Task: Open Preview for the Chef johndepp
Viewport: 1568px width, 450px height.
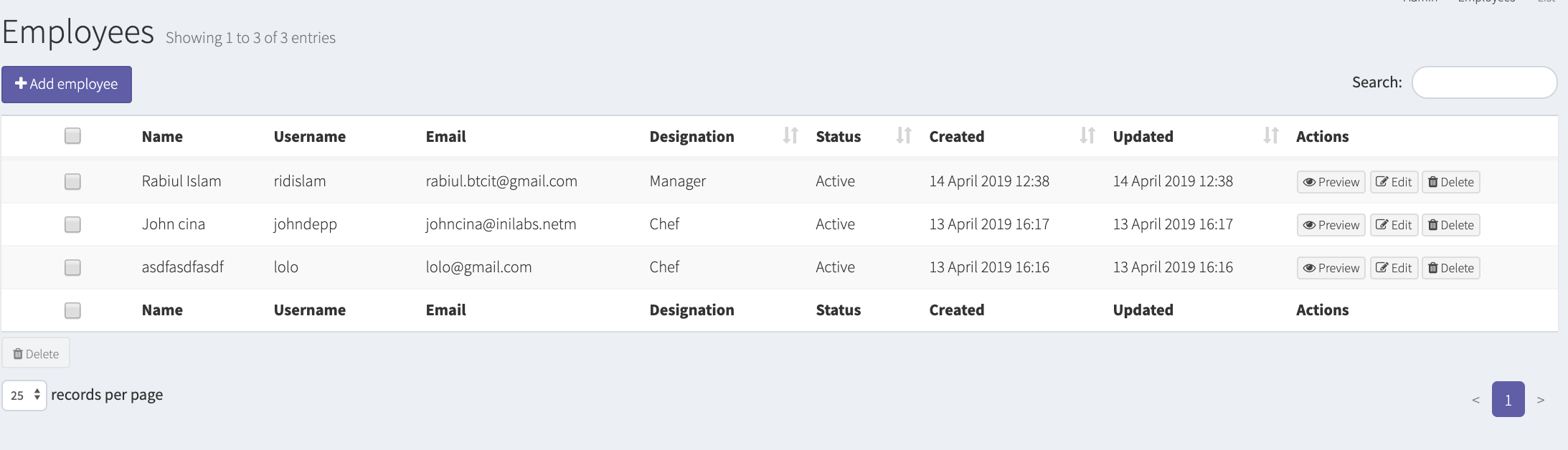Action: [1331, 224]
